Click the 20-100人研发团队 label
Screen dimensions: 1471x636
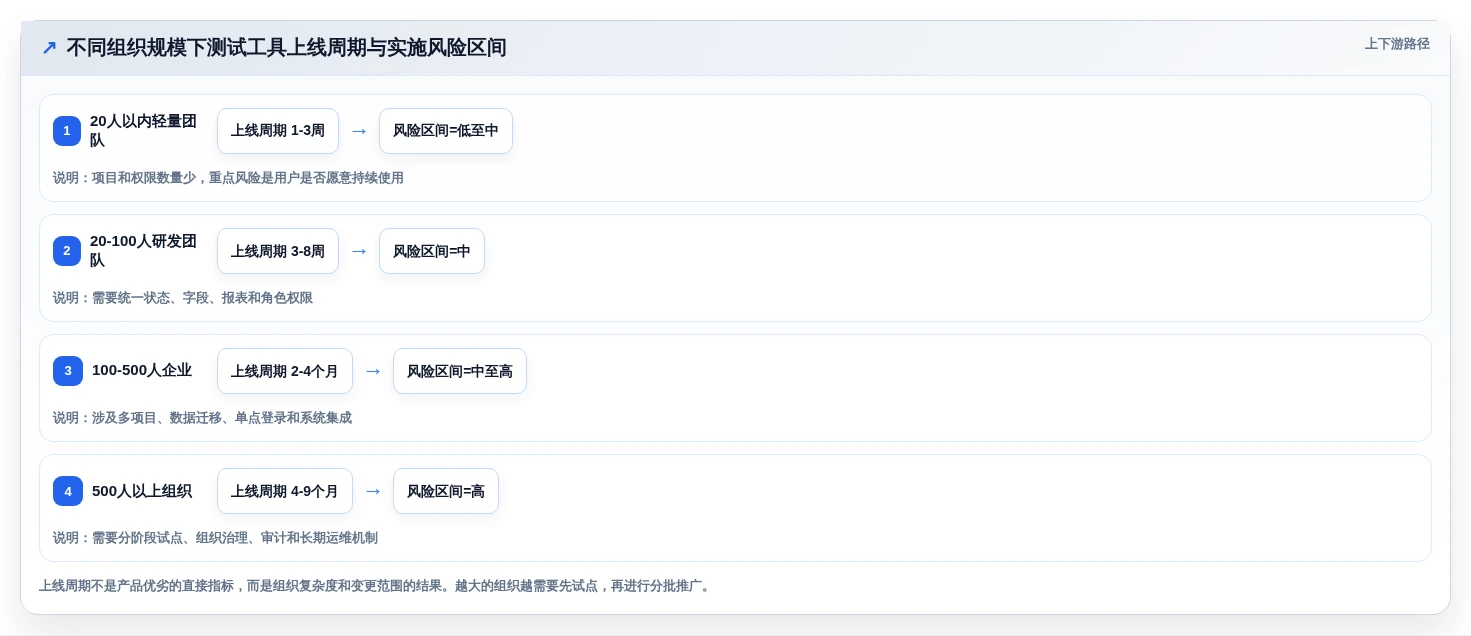tap(144, 251)
